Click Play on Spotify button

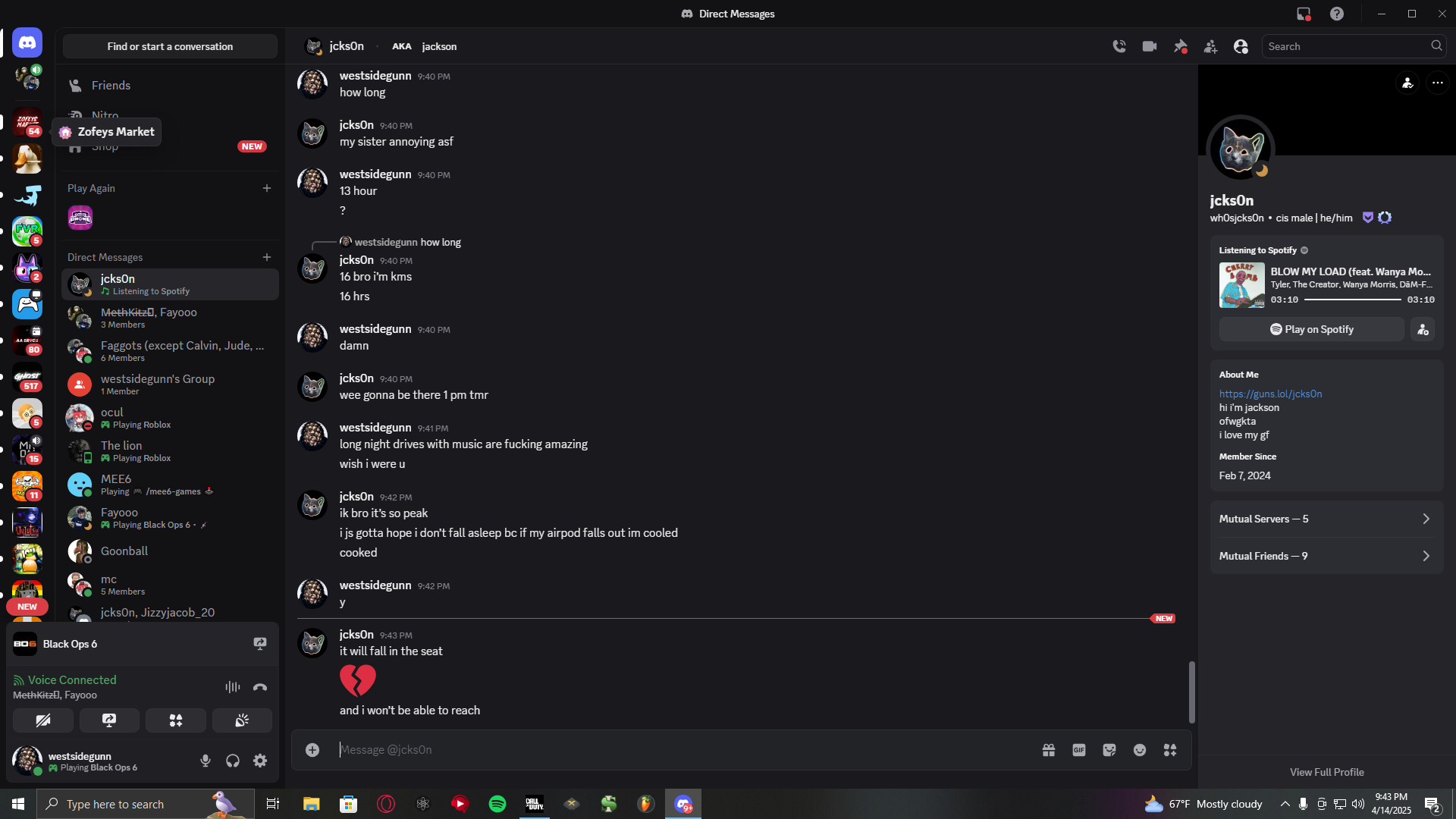click(1311, 329)
